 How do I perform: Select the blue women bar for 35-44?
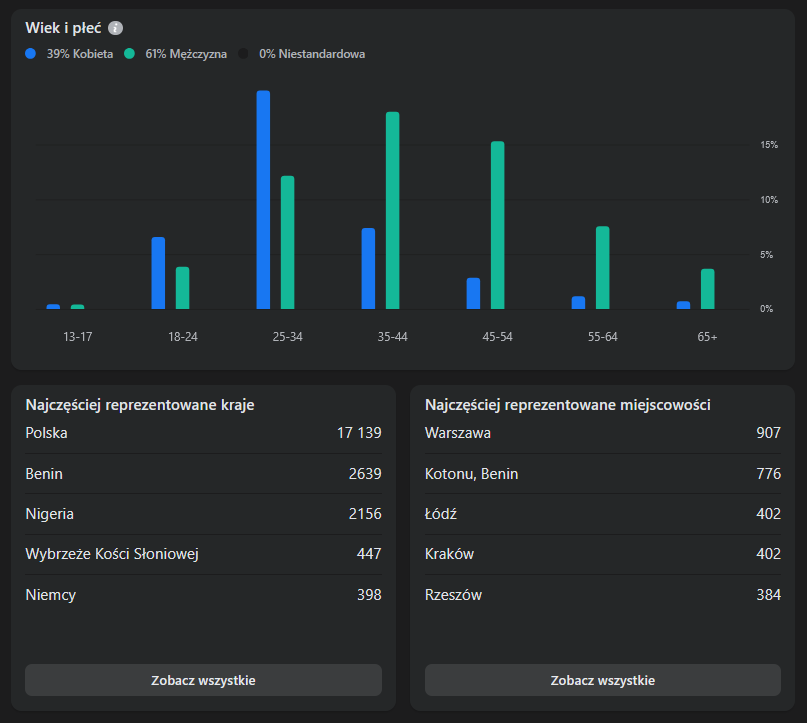368,269
